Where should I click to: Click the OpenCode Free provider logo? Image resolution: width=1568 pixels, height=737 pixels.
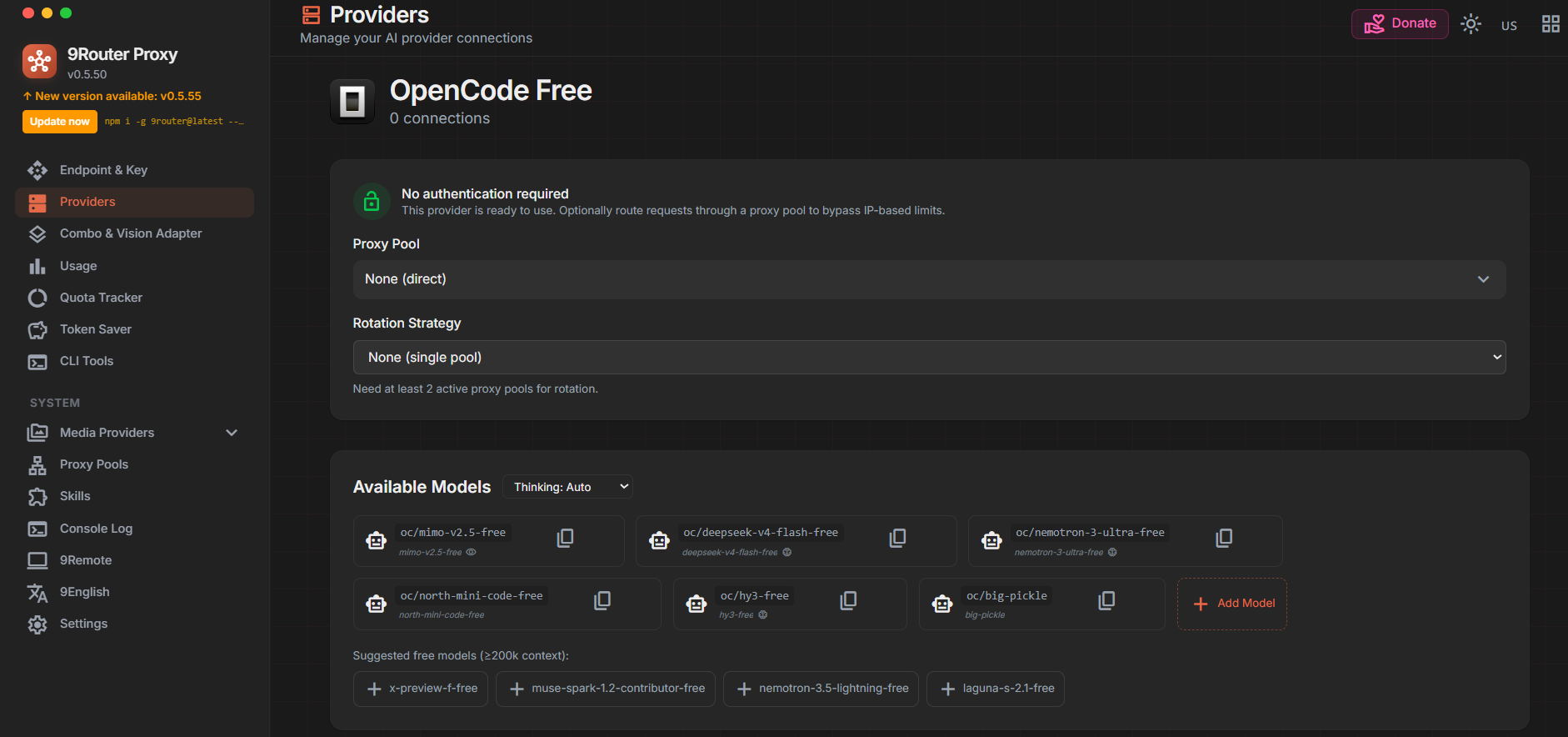tap(352, 102)
